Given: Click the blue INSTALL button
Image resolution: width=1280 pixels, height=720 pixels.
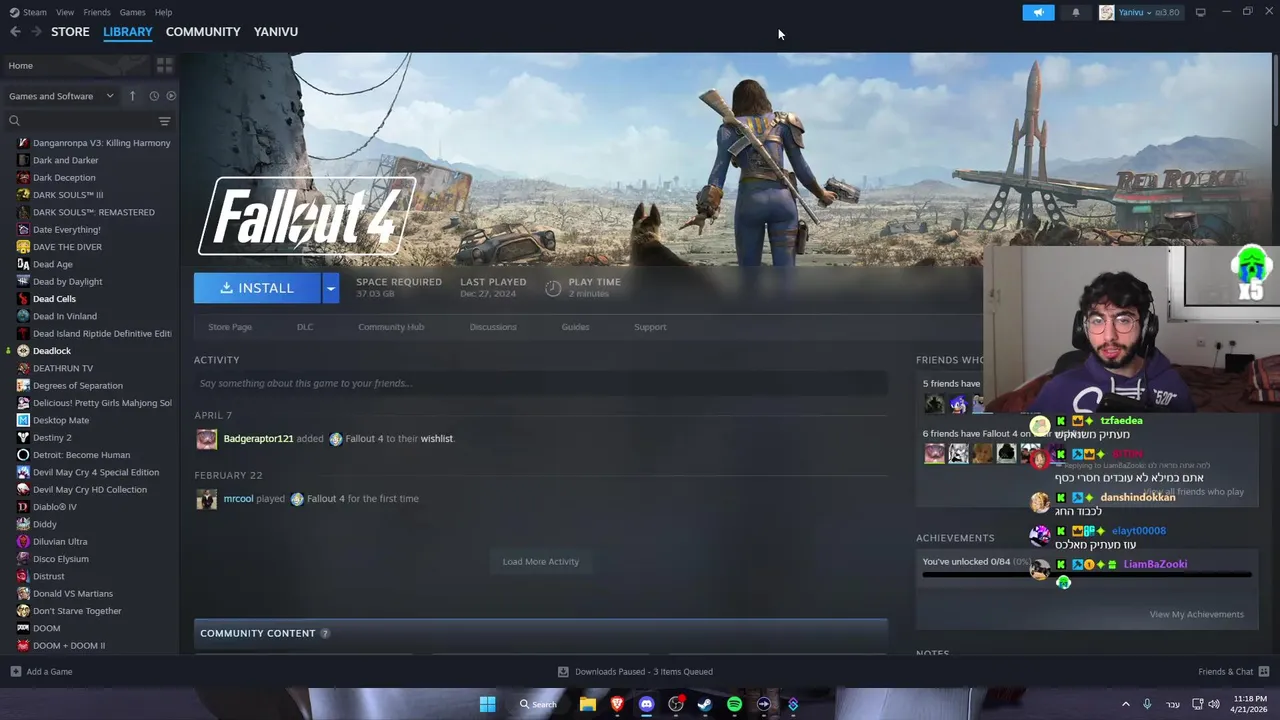Looking at the screenshot, I should tap(257, 288).
